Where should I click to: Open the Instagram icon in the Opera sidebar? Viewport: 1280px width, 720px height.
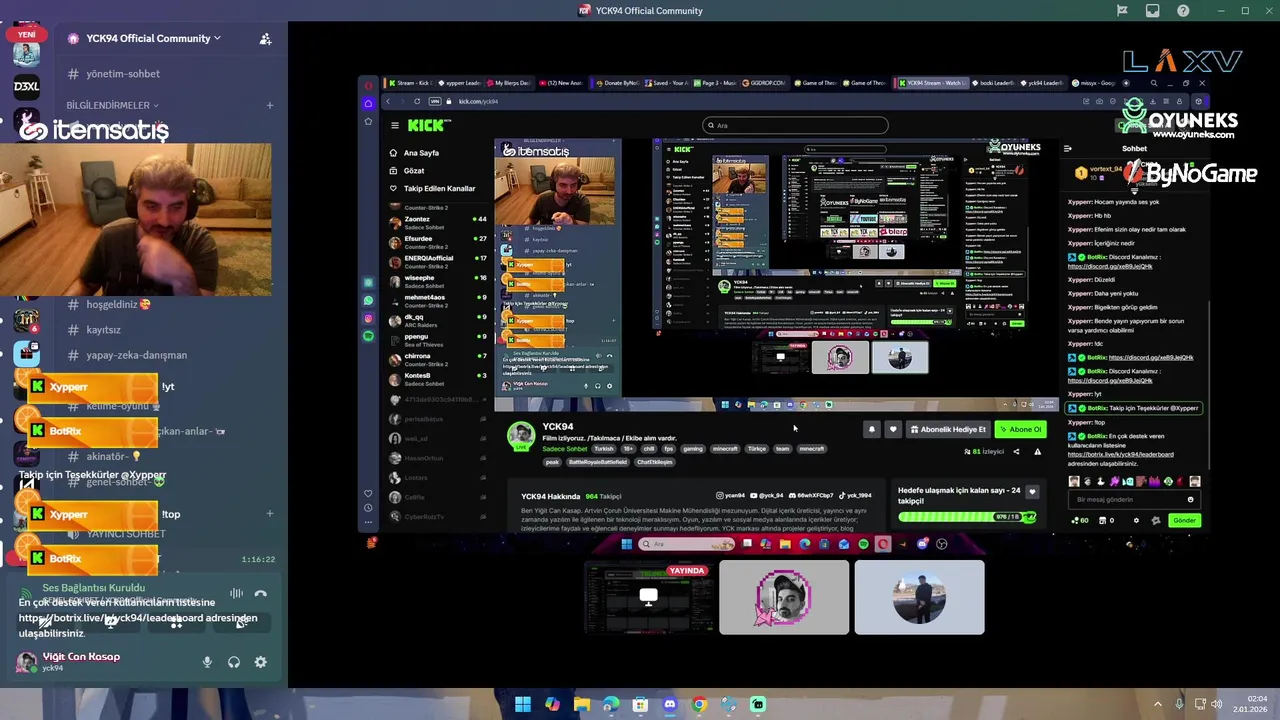pyautogui.click(x=368, y=318)
